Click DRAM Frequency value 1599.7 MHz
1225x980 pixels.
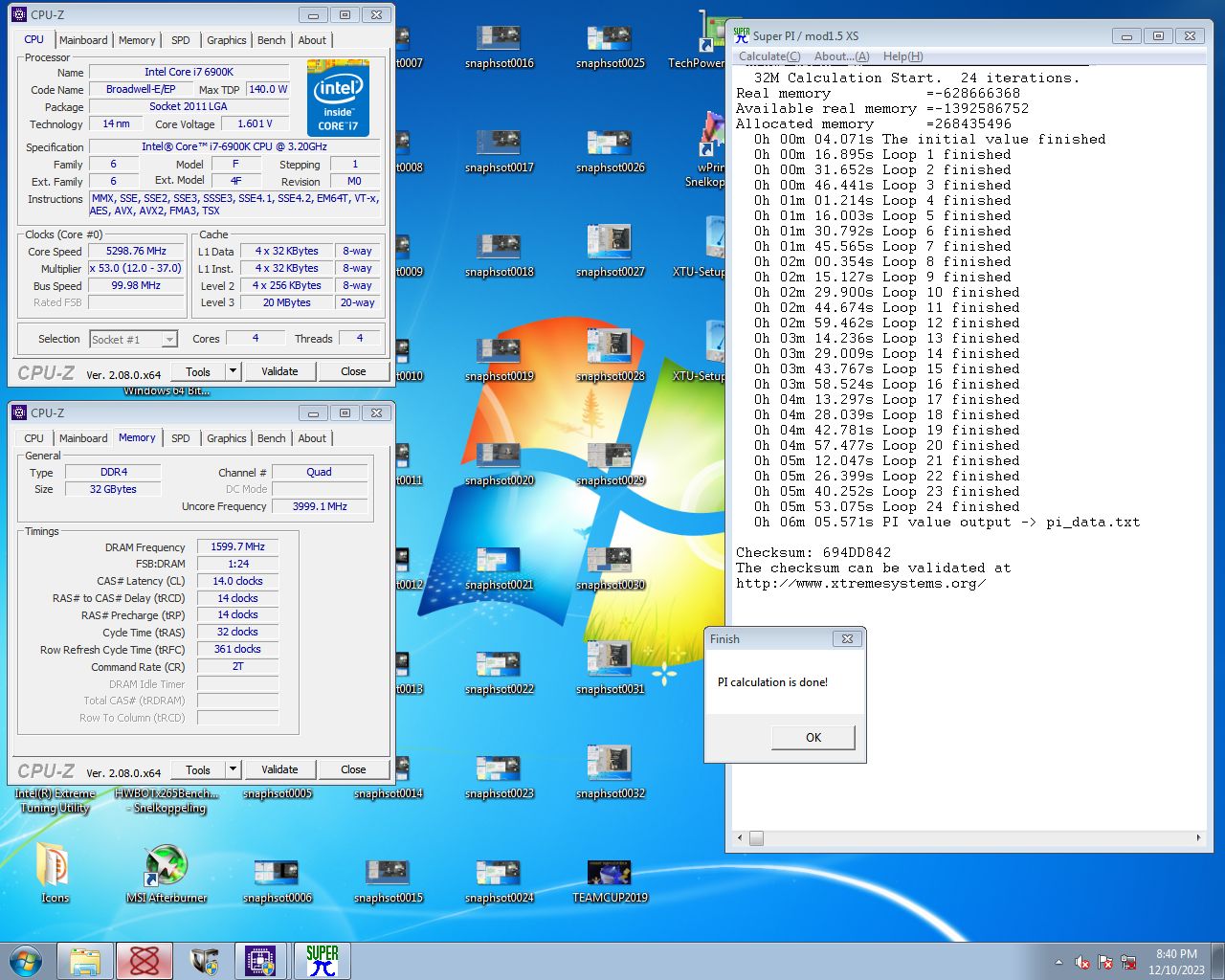[237, 546]
